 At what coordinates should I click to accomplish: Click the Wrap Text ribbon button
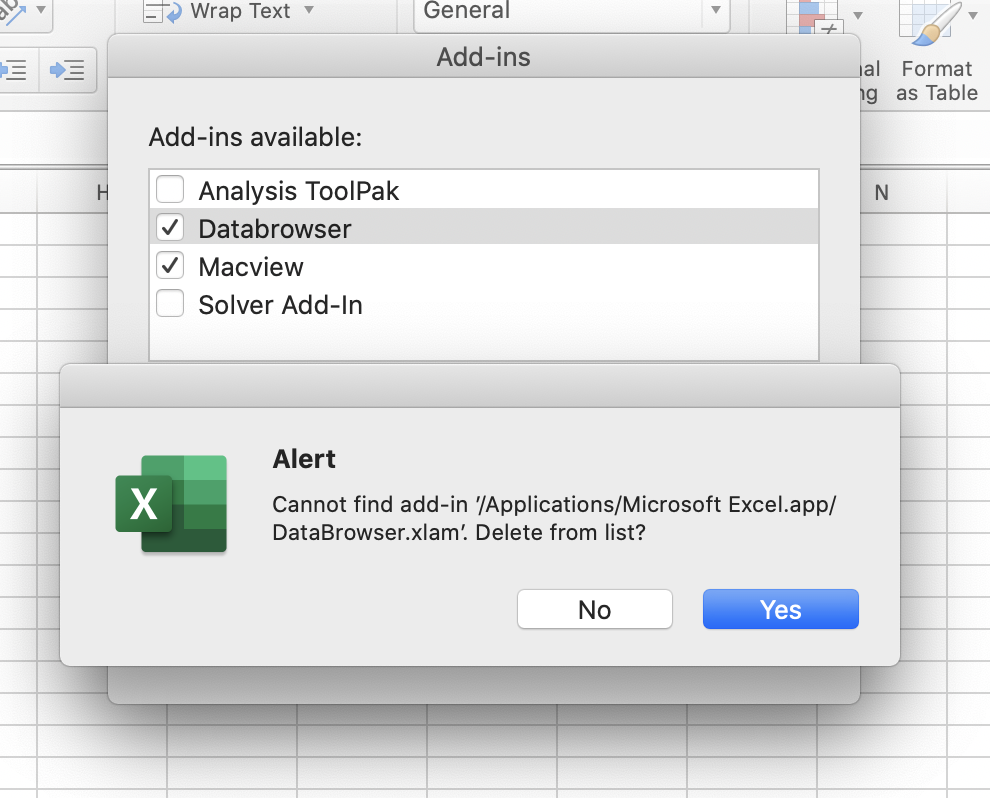pyautogui.click(x=217, y=11)
